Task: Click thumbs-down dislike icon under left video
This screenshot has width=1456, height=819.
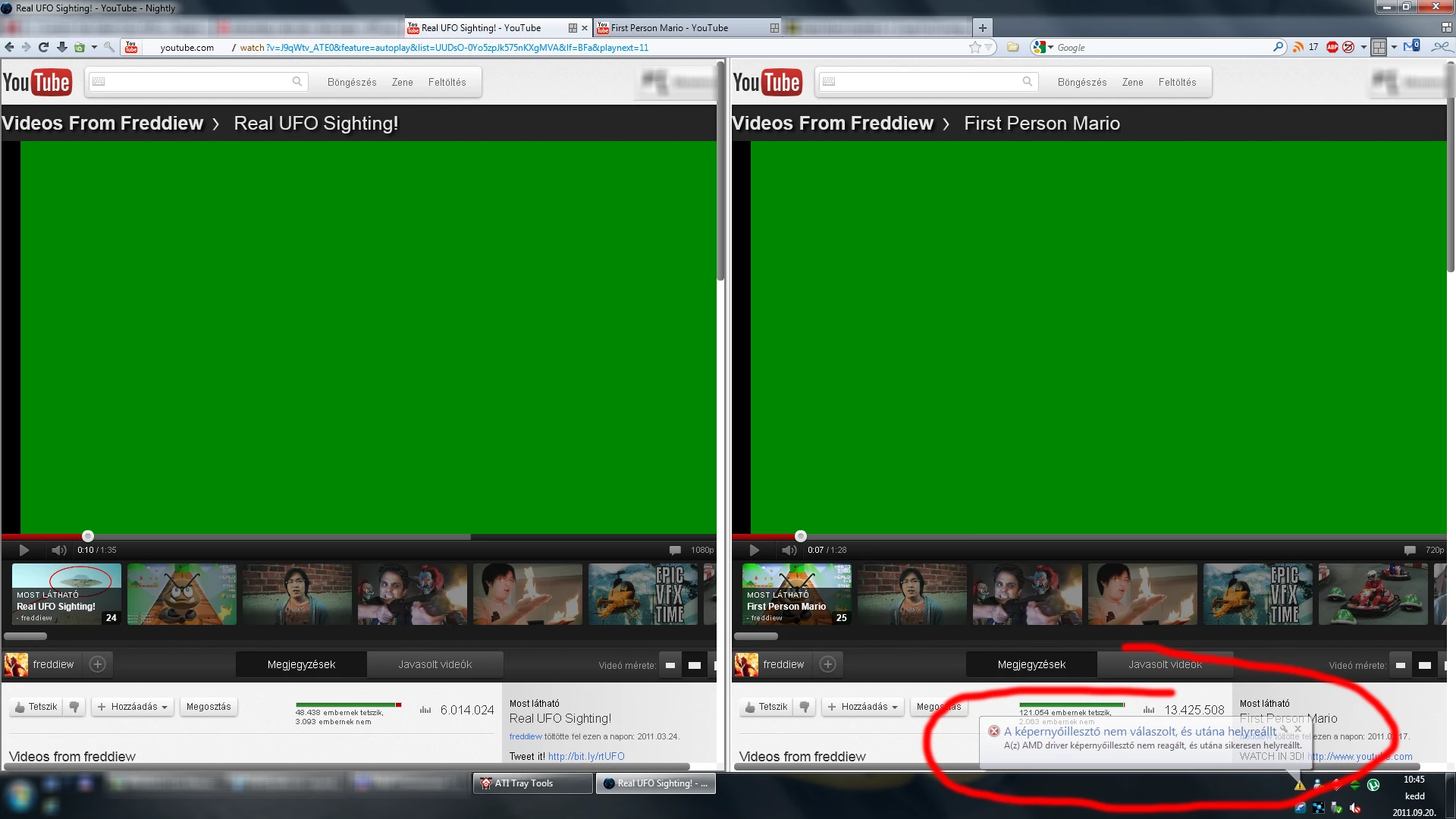Action: (74, 707)
